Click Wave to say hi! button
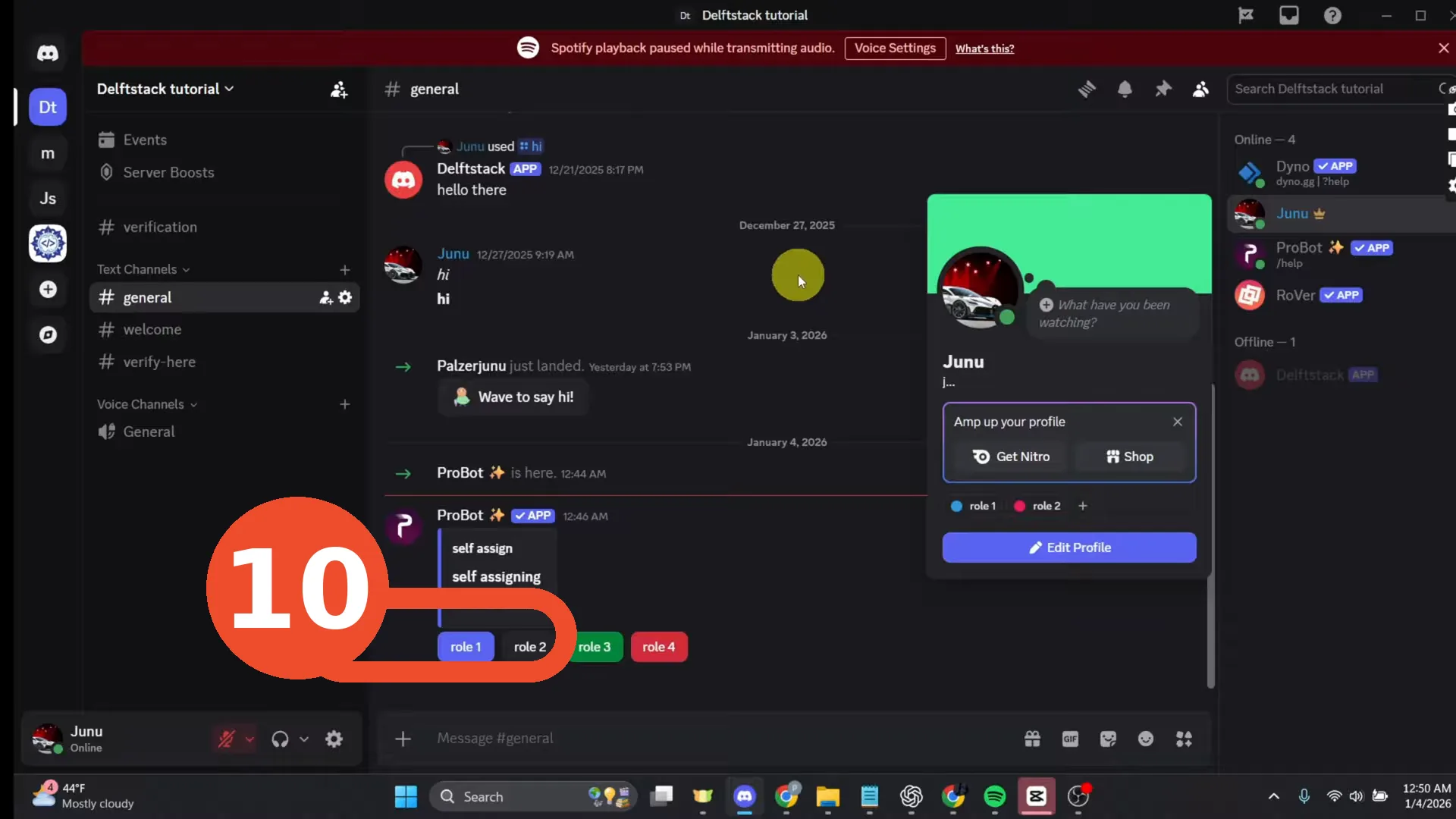 click(513, 397)
